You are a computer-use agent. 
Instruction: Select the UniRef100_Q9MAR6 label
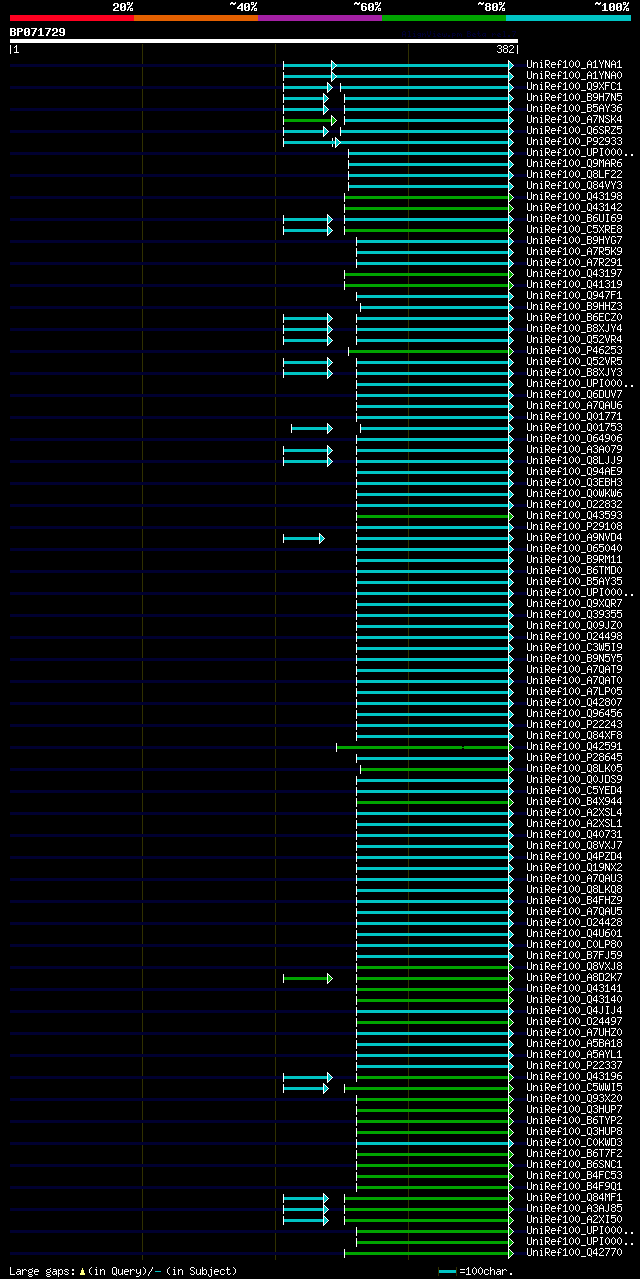point(574,163)
